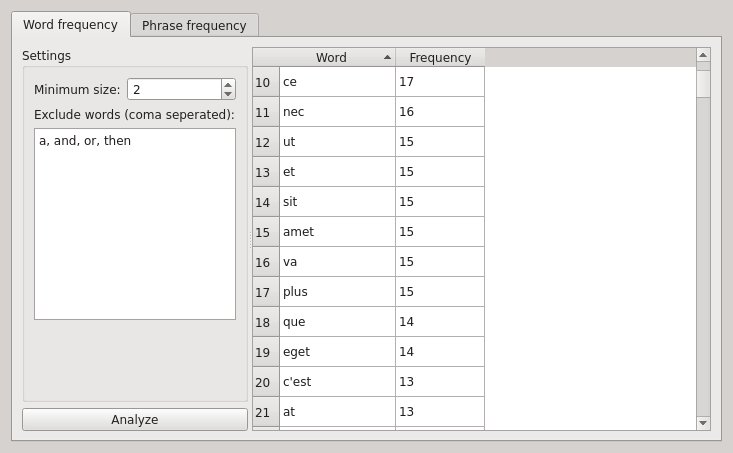733x453 pixels.
Task: Click the scrollbar up arrow
Action: coord(703,55)
